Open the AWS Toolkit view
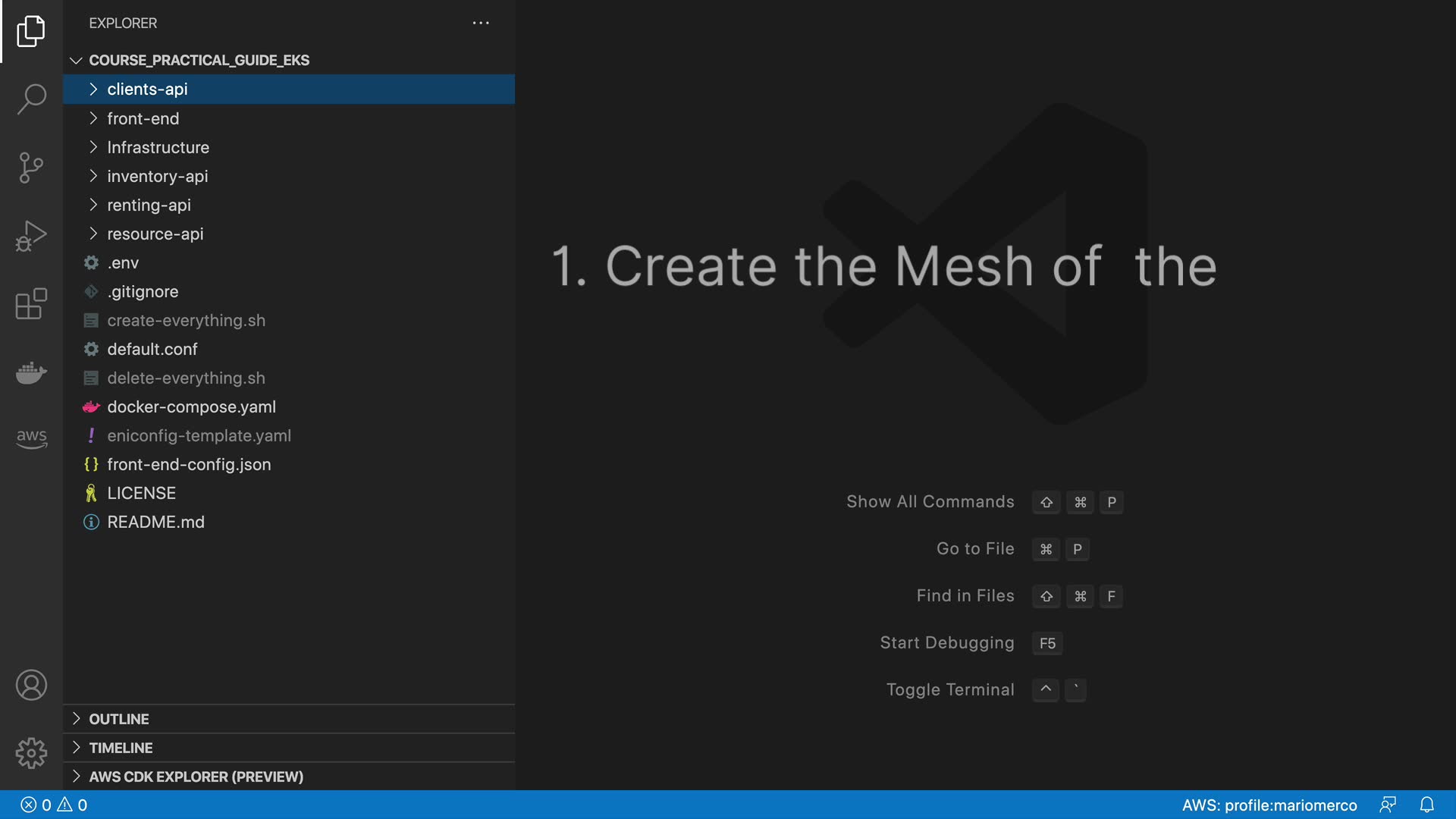The image size is (1456, 819). [31, 438]
